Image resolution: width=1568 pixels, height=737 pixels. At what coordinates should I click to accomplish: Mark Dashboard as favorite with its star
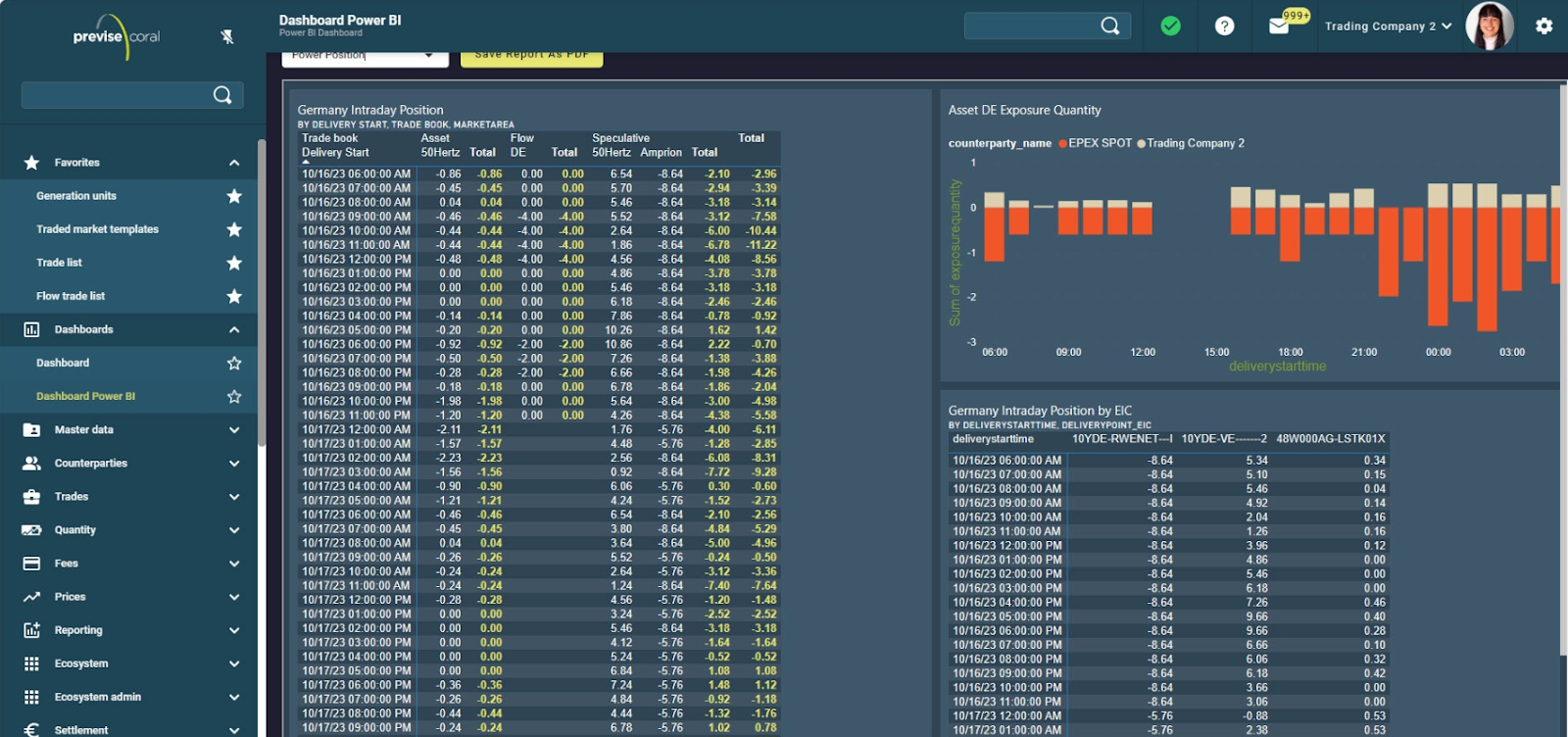[x=234, y=363]
